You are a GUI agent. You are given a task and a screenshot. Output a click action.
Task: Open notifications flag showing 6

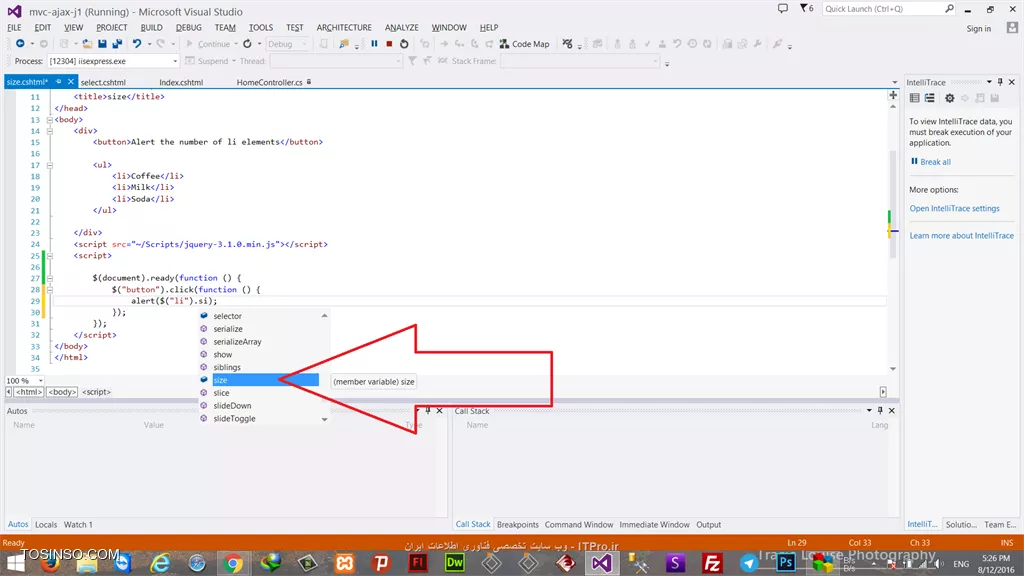[807, 8]
